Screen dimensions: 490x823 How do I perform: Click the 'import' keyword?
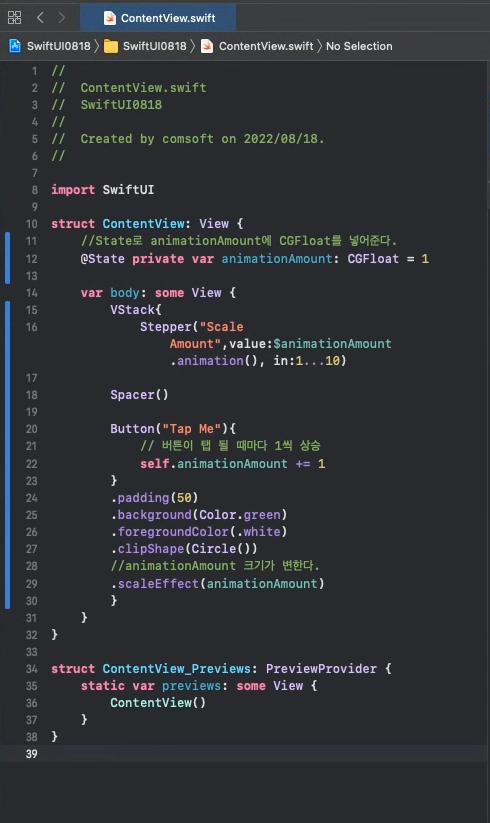tap(73, 189)
